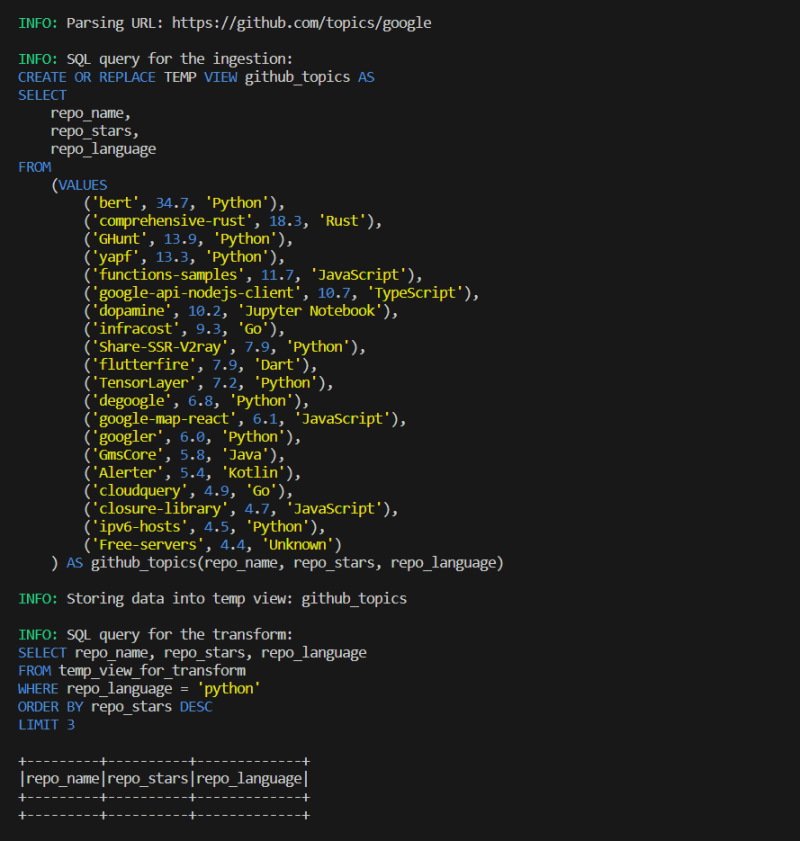Image resolution: width=800 pixels, height=841 pixels.
Task: Click the repo_name column header in results
Action: [63, 779]
